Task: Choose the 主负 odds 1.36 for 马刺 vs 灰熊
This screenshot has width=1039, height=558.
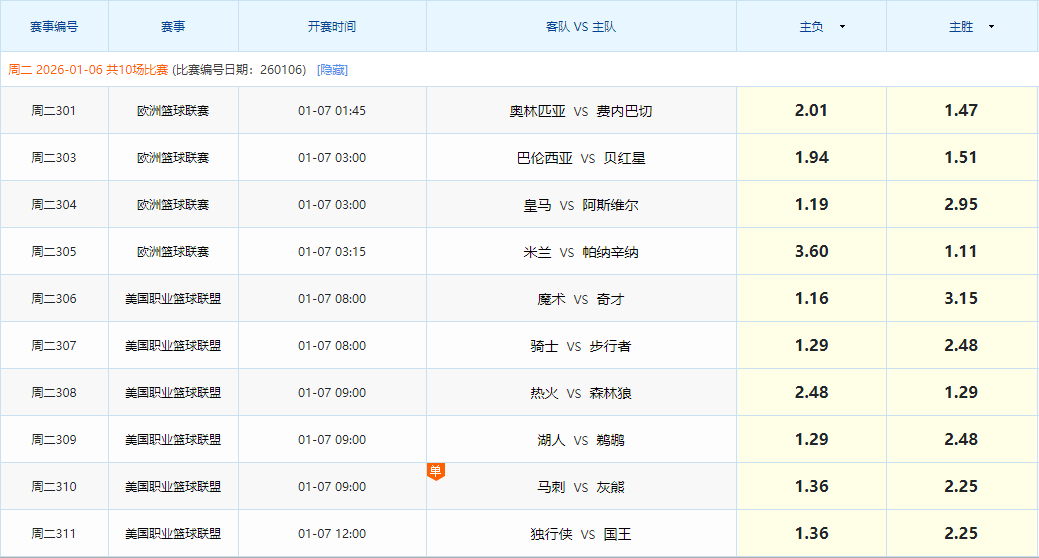Action: [x=811, y=486]
